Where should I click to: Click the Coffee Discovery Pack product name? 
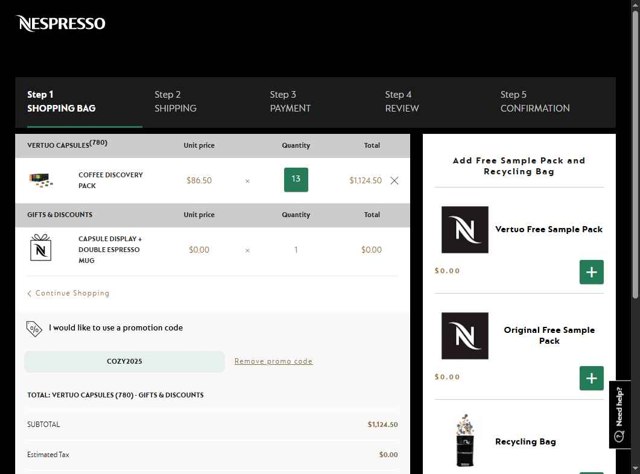point(111,180)
